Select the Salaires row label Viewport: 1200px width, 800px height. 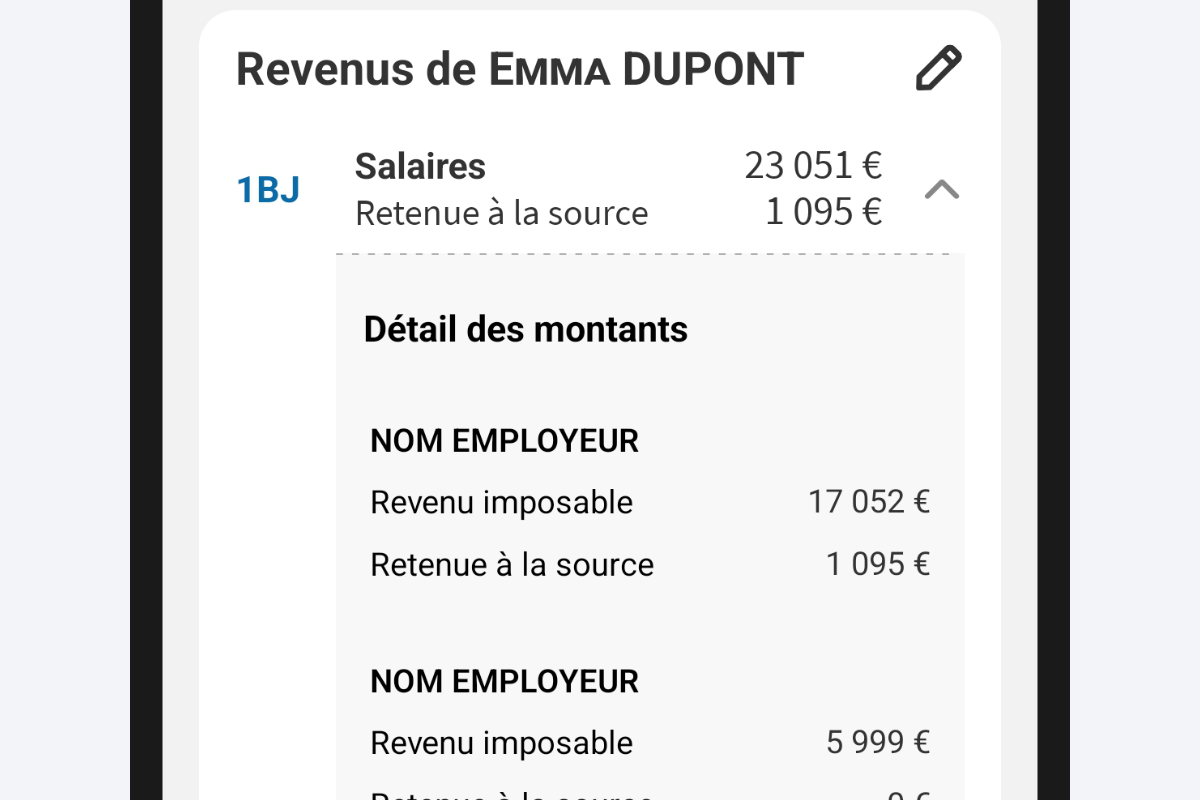pyautogui.click(x=420, y=166)
